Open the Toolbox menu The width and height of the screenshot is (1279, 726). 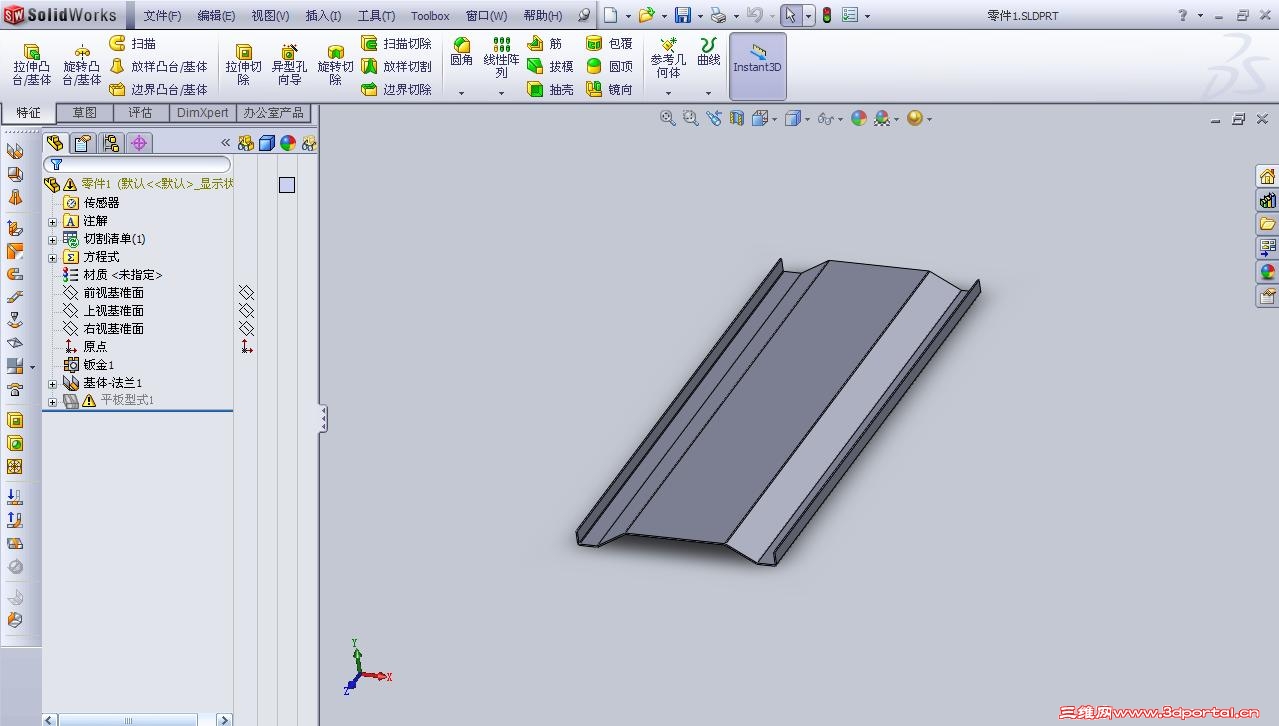click(430, 16)
